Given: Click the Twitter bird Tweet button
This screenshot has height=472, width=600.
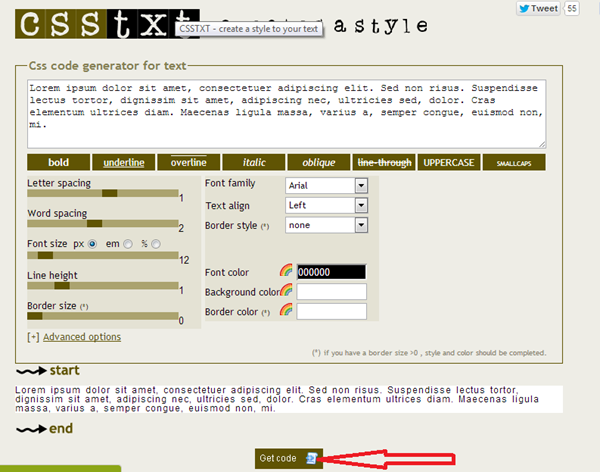Looking at the screenshot, I should (538, 8).
